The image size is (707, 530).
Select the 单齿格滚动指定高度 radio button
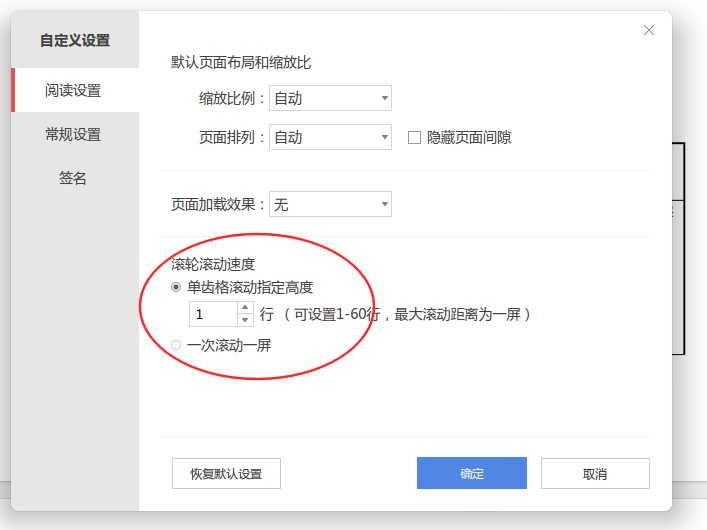click(x=176, y=287)
